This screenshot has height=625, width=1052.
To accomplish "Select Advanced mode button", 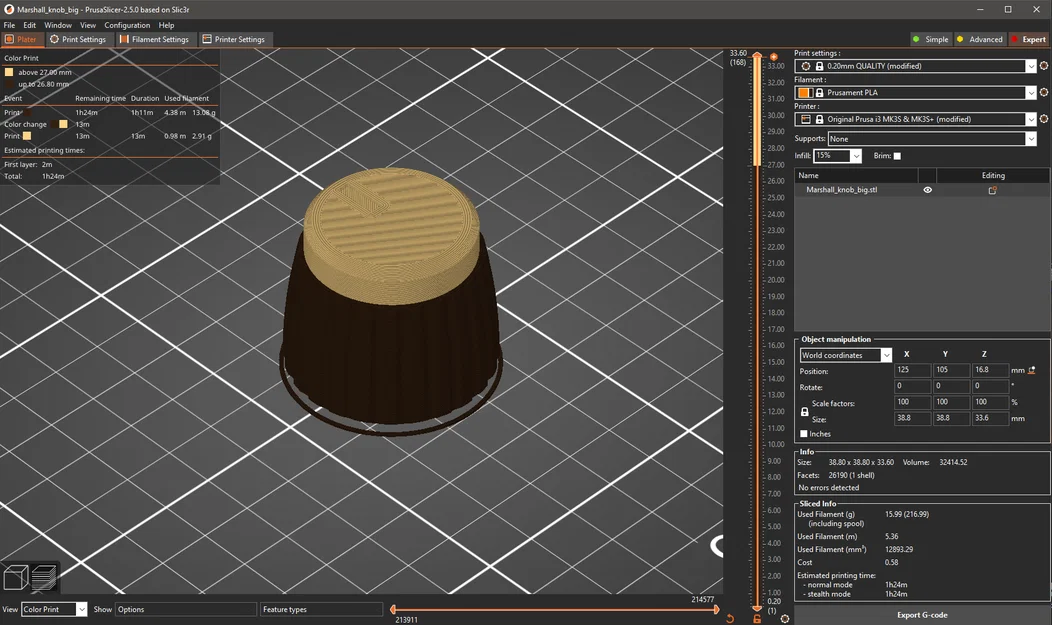I will pos(979,40).
